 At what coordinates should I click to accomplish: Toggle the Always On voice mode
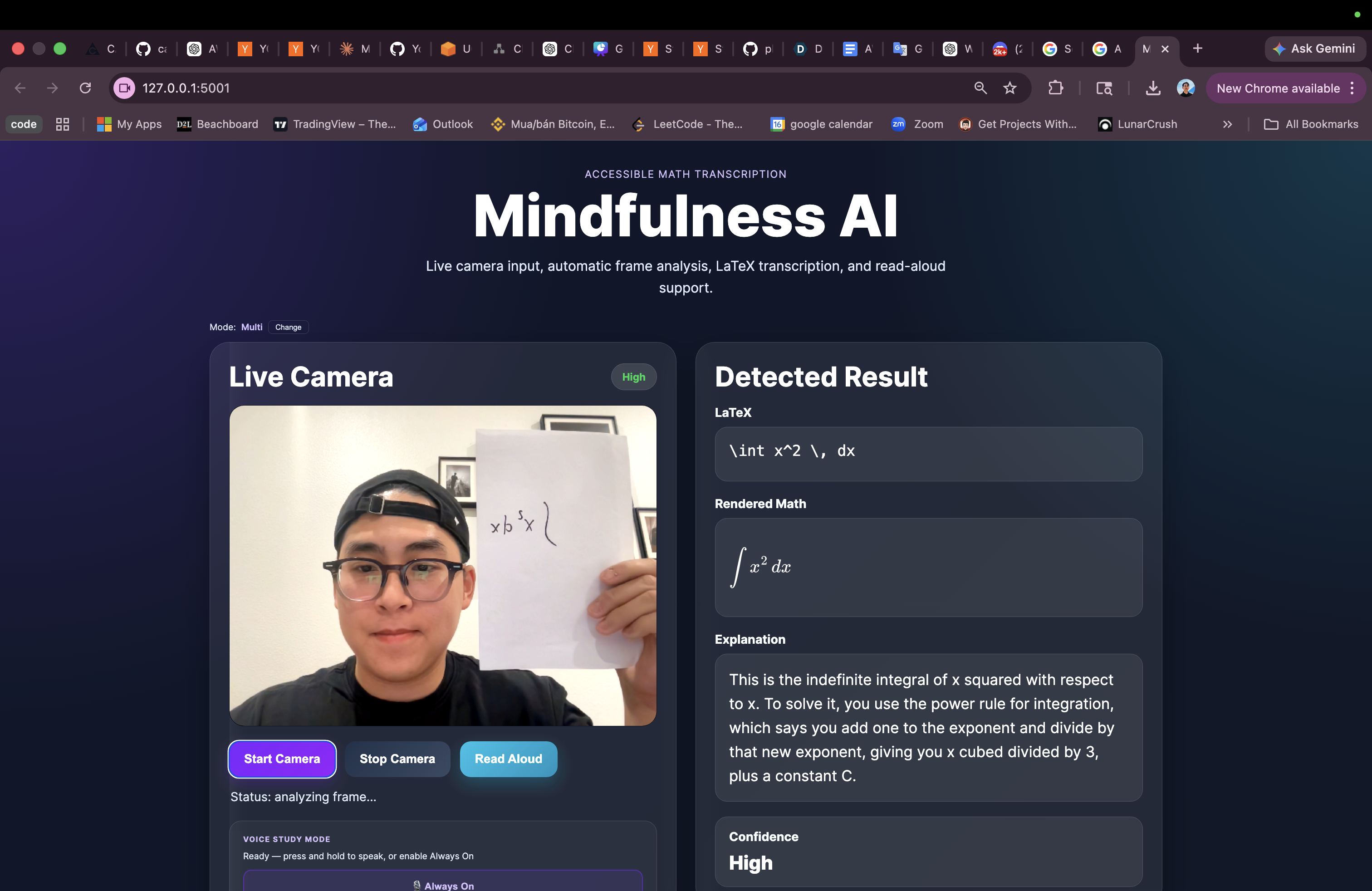click(x=443, y=884)
